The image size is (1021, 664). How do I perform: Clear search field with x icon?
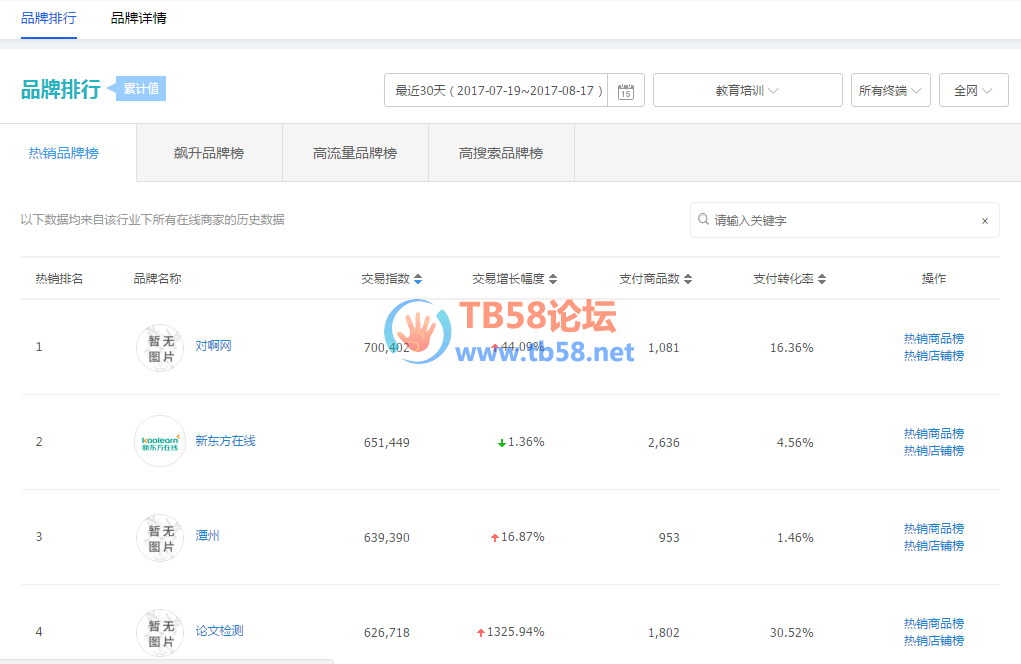(984, 221)
